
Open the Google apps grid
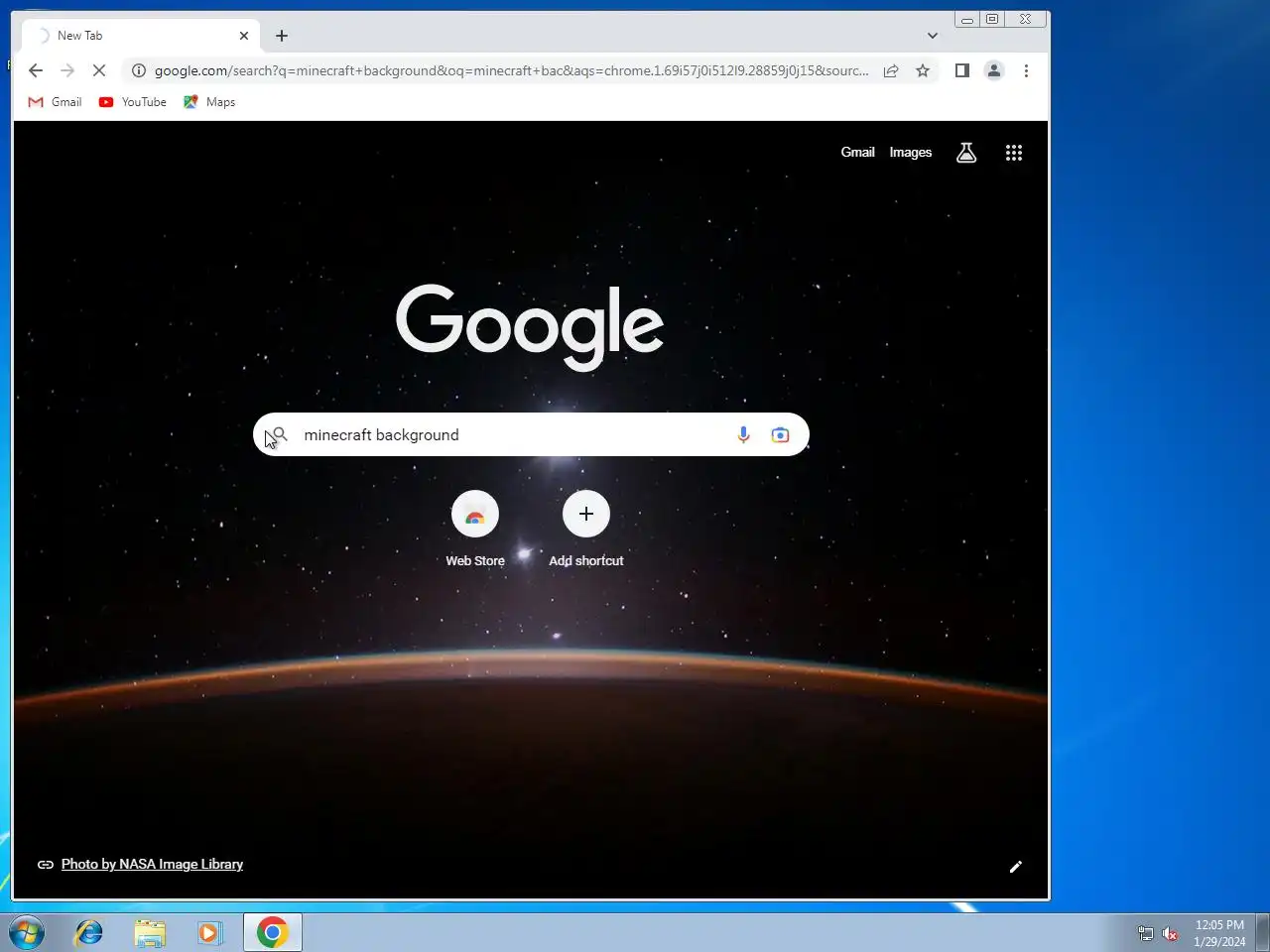point(1013,153)
